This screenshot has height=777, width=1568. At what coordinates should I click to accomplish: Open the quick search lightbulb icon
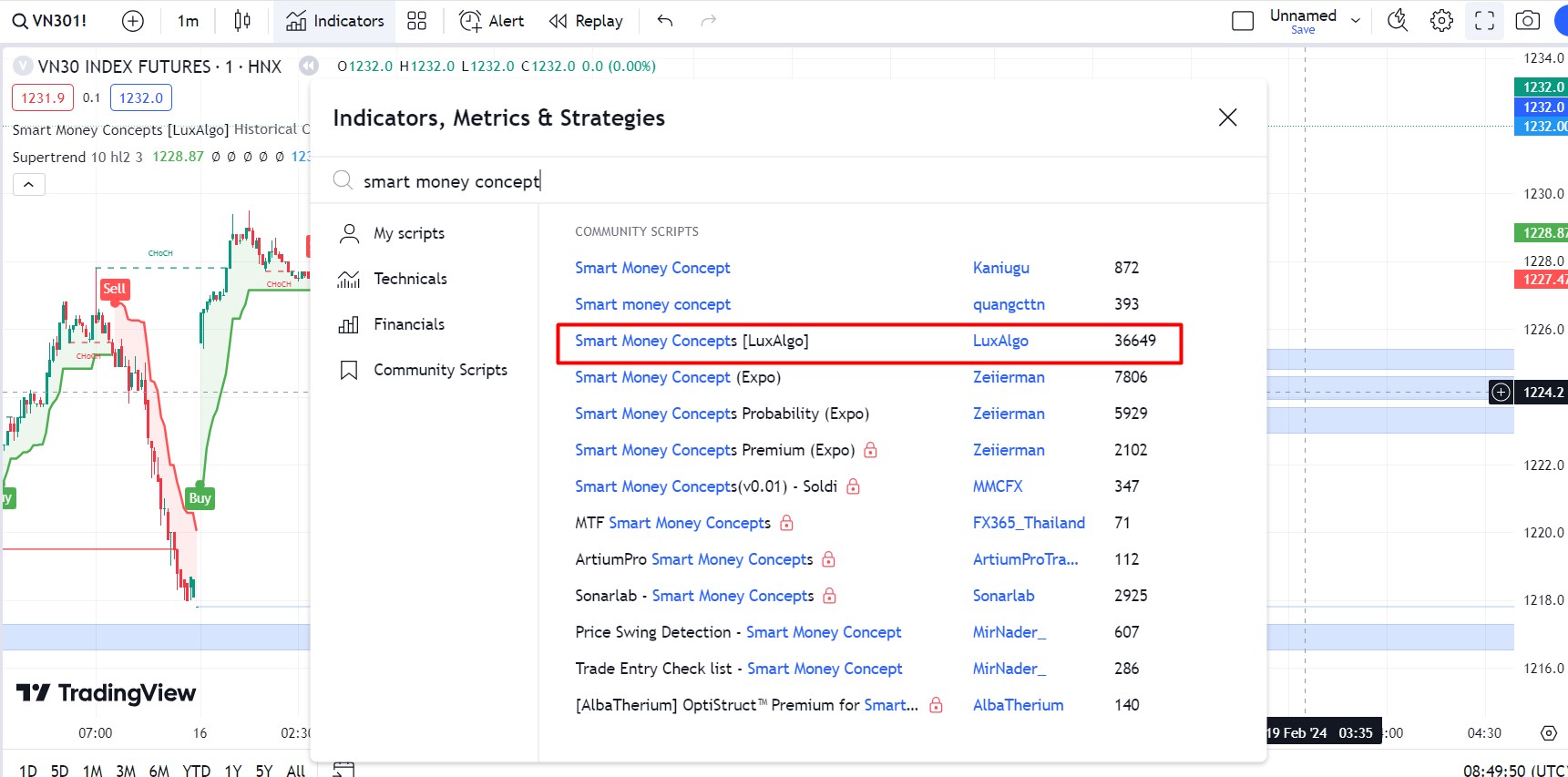(1398, 21)
